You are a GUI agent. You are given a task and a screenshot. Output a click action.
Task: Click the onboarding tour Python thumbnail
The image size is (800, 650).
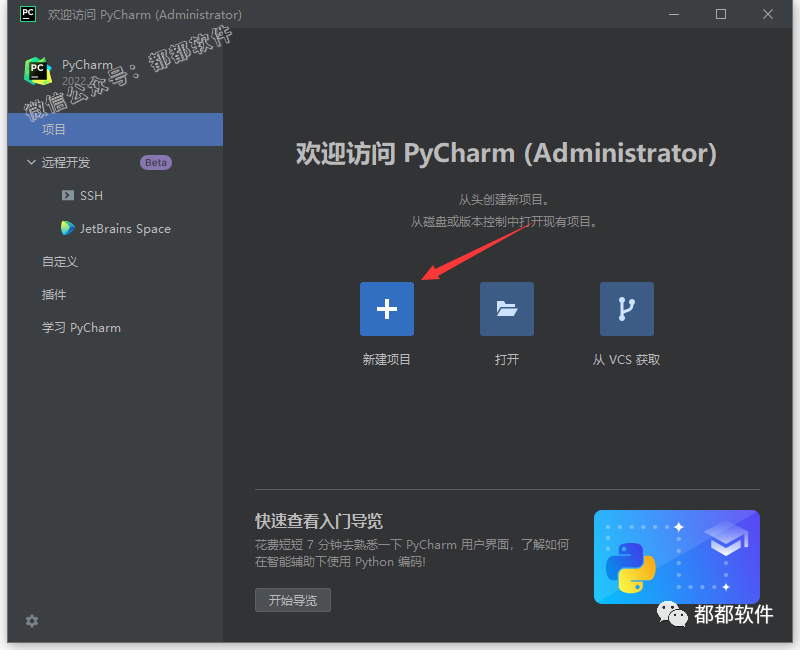point(677,557)
